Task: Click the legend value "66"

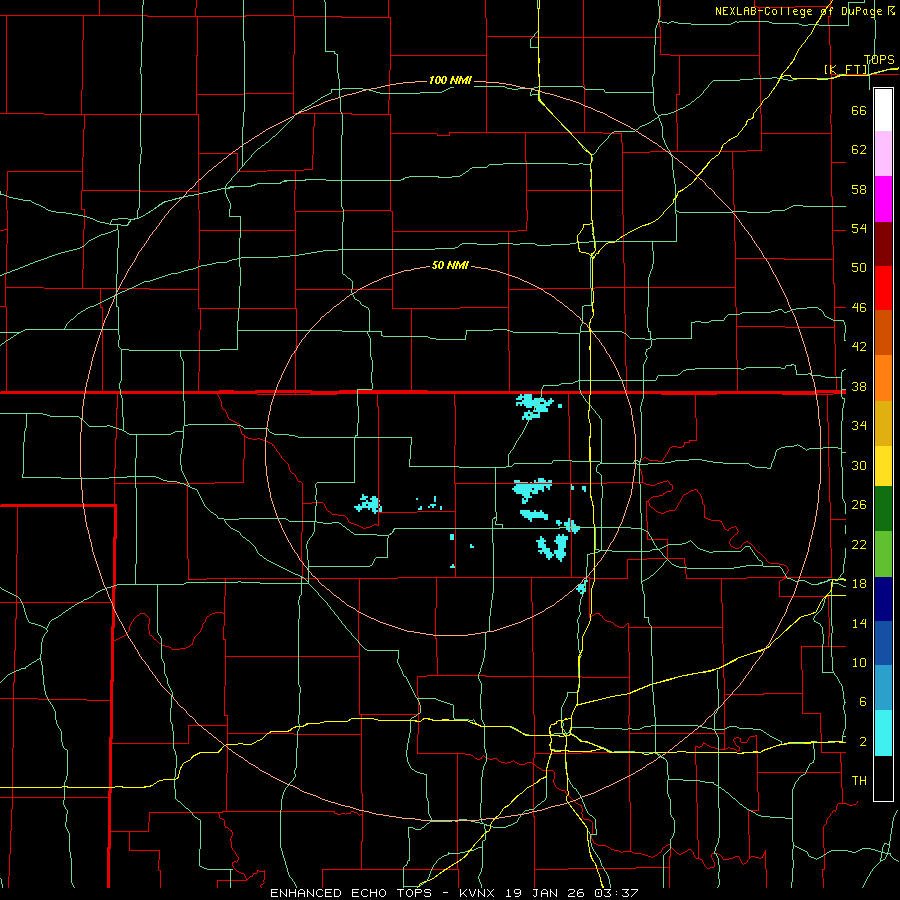Action: (859, 110)
